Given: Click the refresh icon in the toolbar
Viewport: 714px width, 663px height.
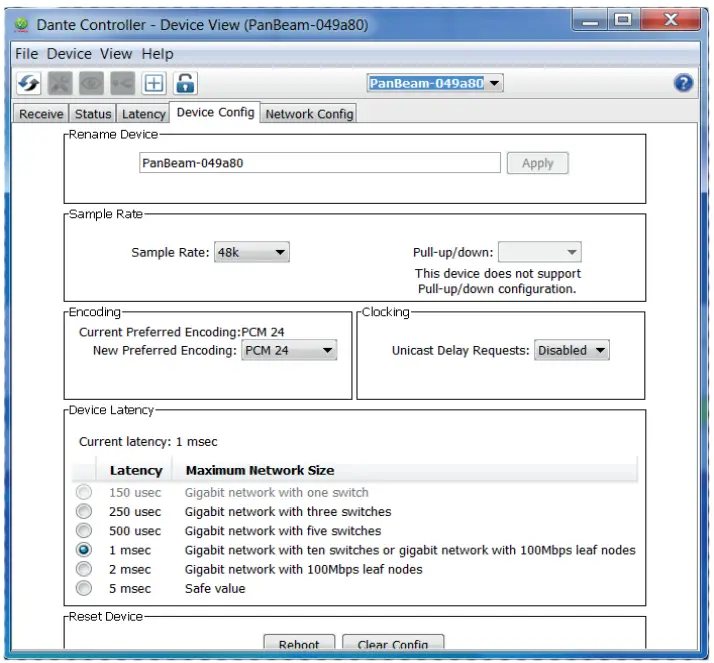Looking at the screenshot, I should (30, 83).
